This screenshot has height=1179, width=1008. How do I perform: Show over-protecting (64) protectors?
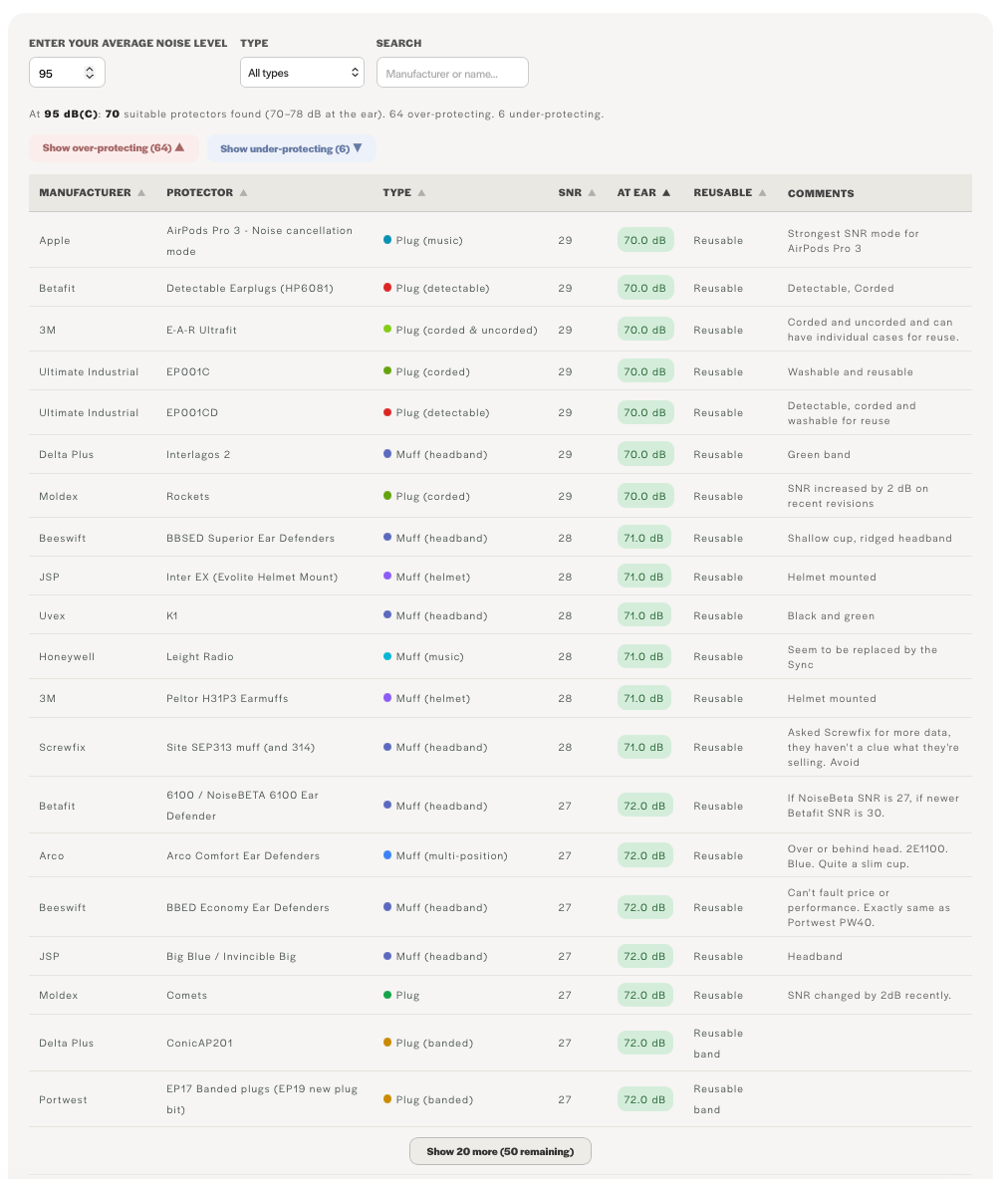pos(114,148)
